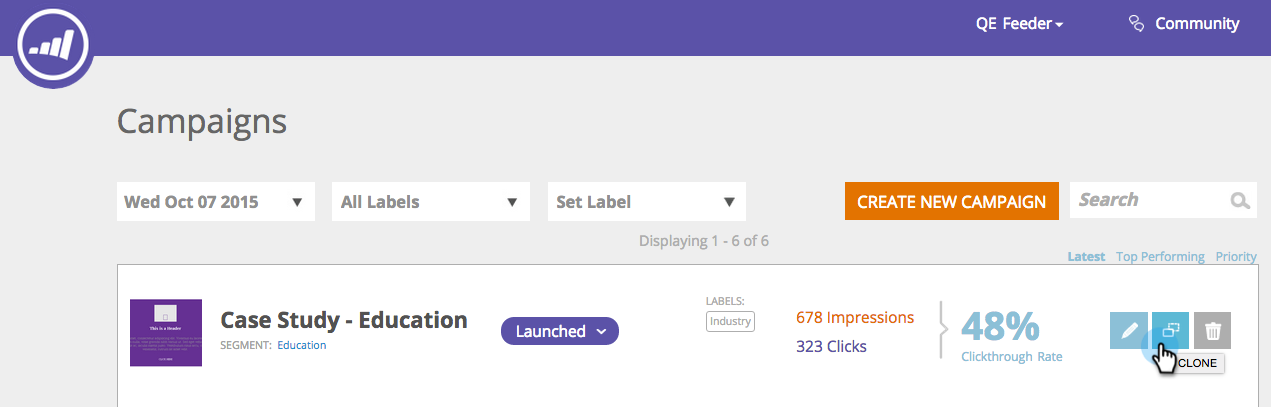Change status via the Launched dropdown
The height and width of the screenshot is (407, 1271).
560,331
